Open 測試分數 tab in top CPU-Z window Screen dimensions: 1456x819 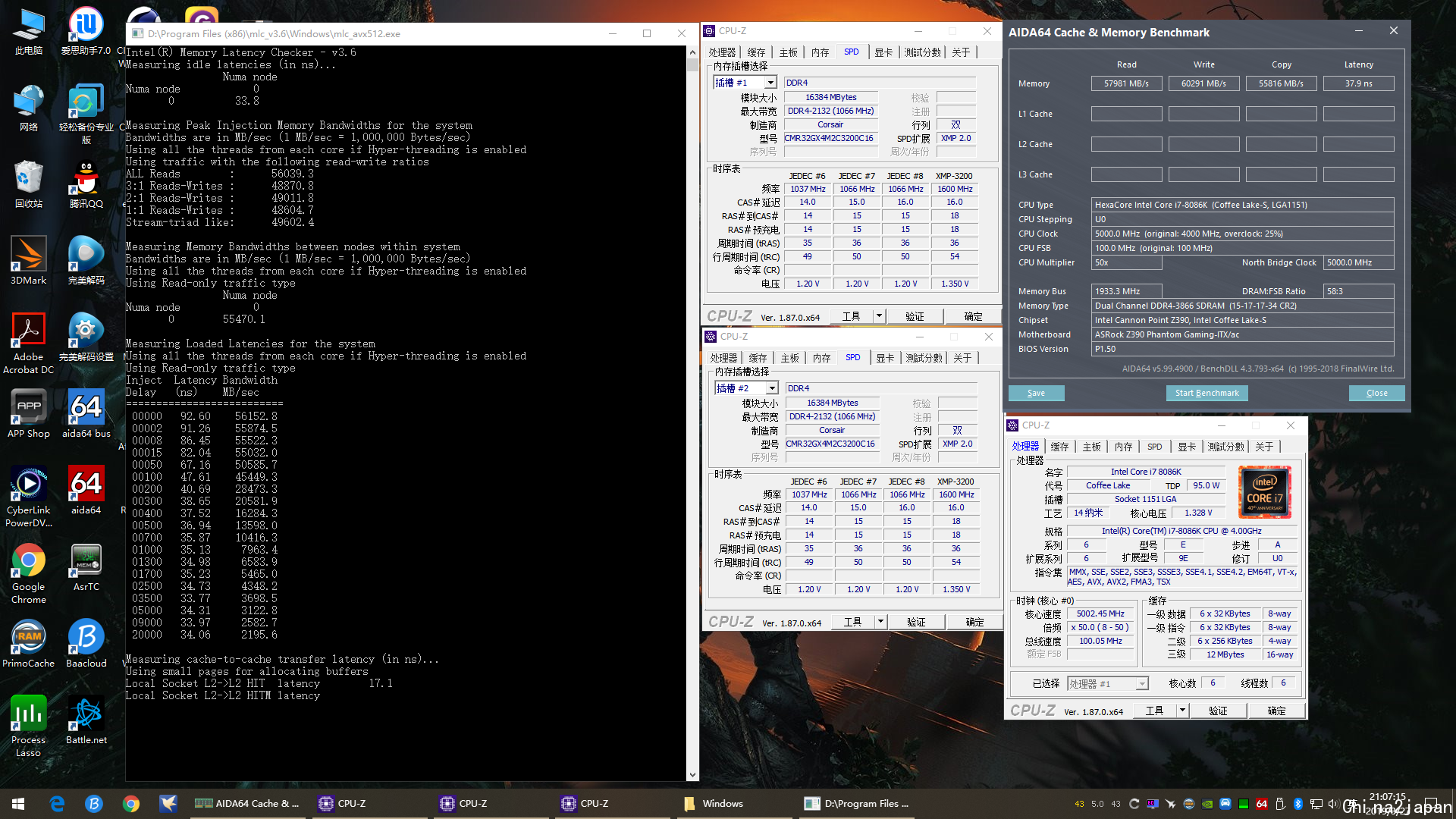(x=922, y=52)
